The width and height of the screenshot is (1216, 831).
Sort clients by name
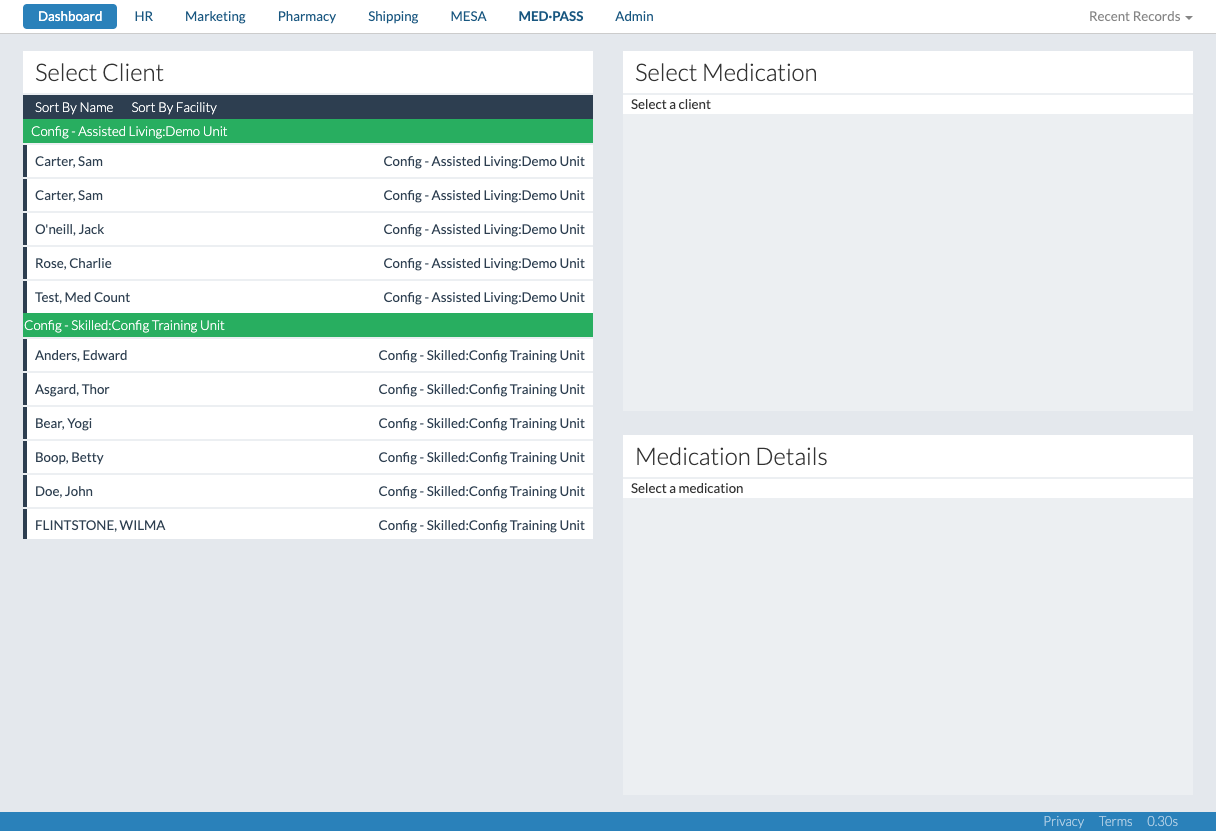[74, 107]
